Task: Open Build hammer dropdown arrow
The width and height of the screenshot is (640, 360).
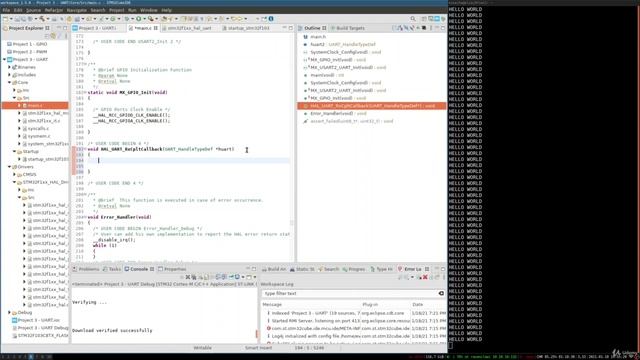Action: (x=48, y=19)
